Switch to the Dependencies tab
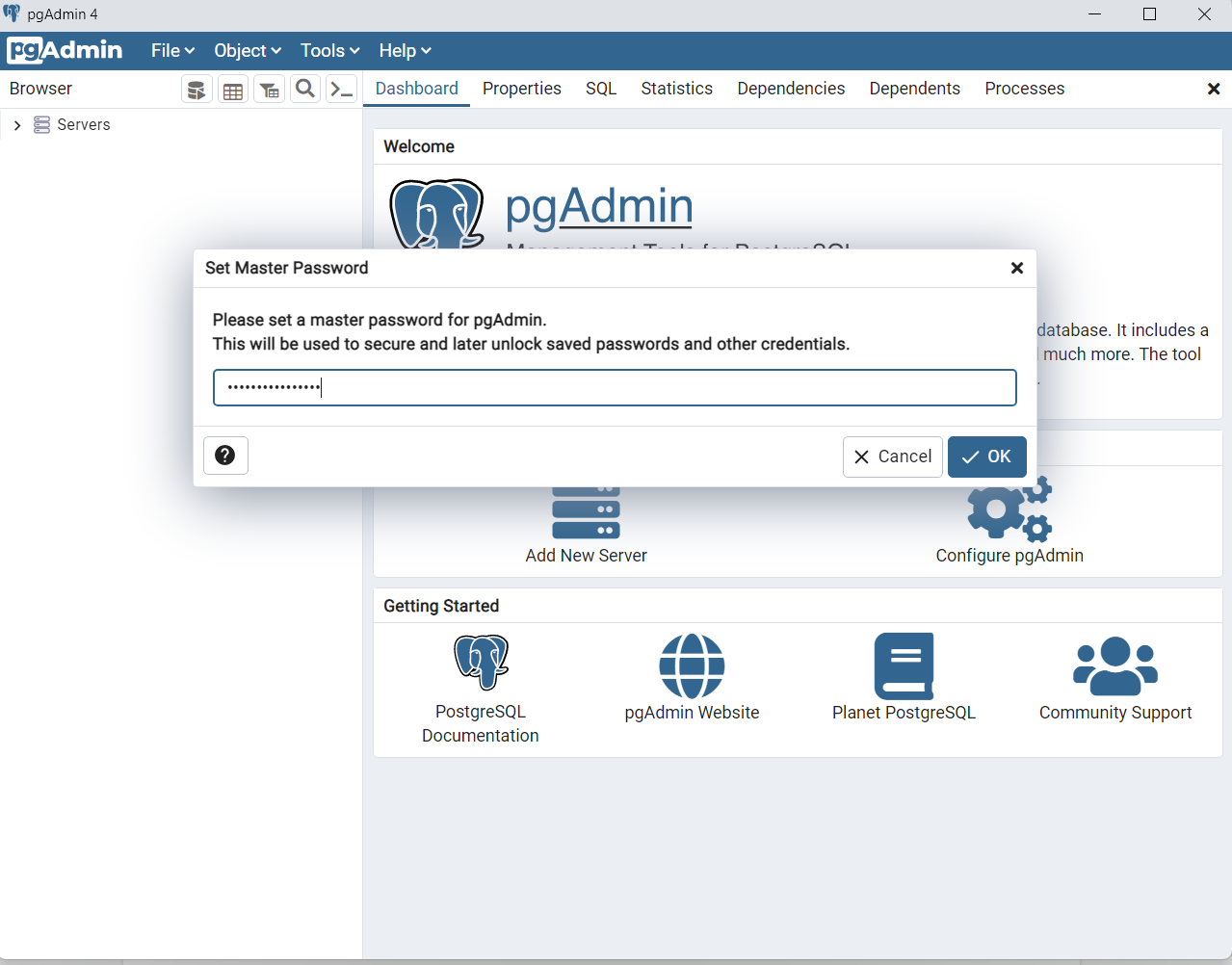Screen dimensions: 1232x965 (791, 89)
